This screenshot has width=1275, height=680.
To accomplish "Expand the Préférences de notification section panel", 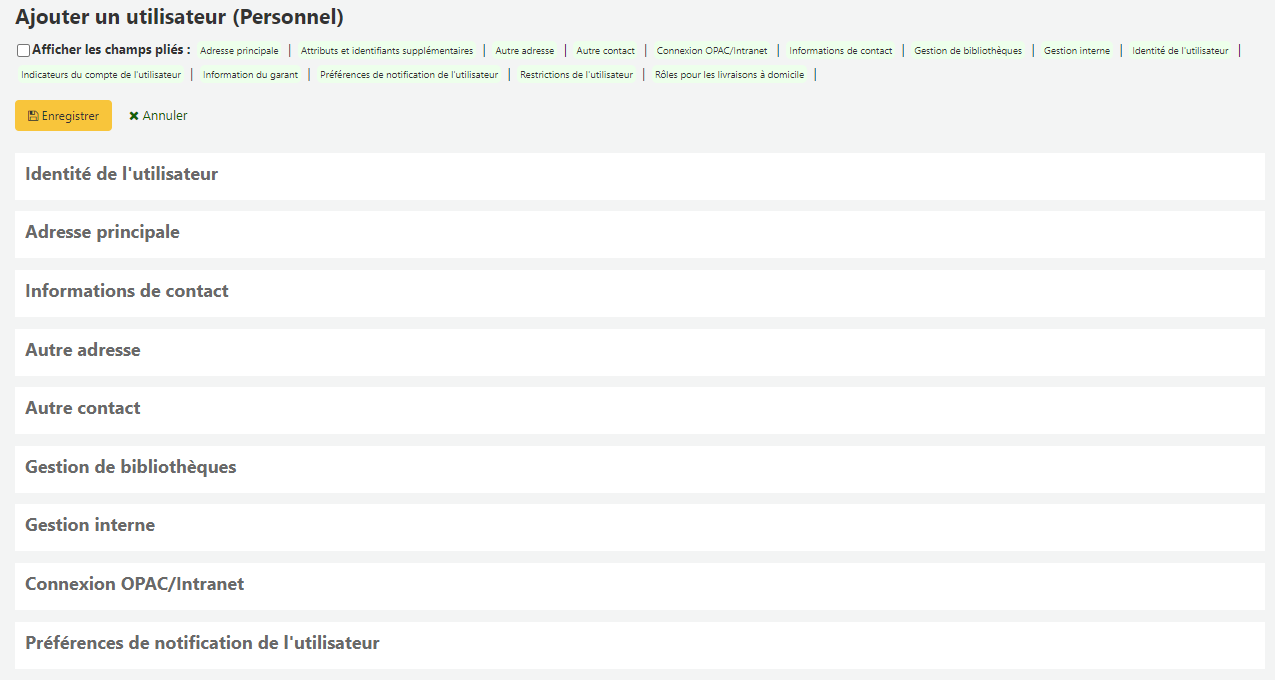I will coord(202,643).
